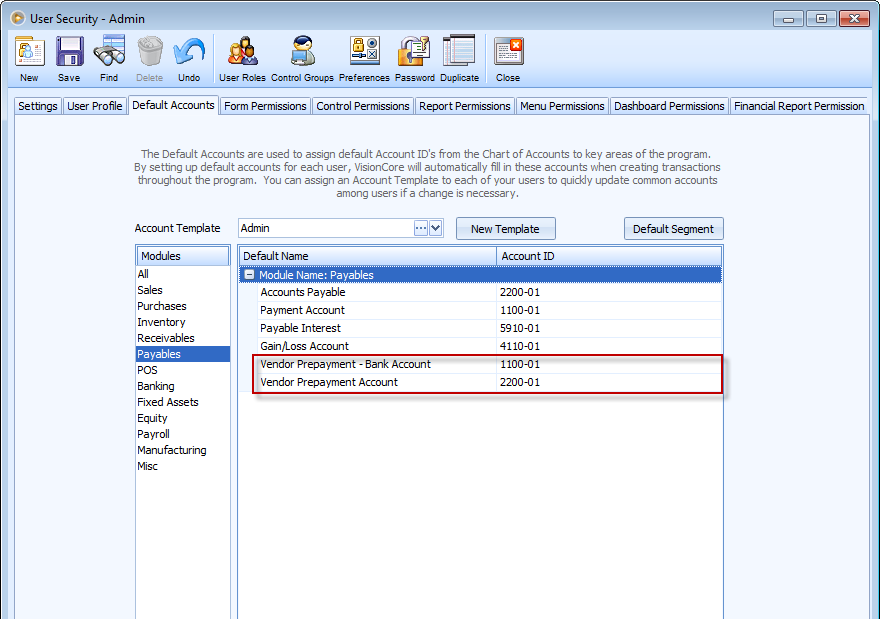The height and width of the screenshot is (619, 880).
Task: Select the Vendor Prepayment Account row
Action: [329, 382]
